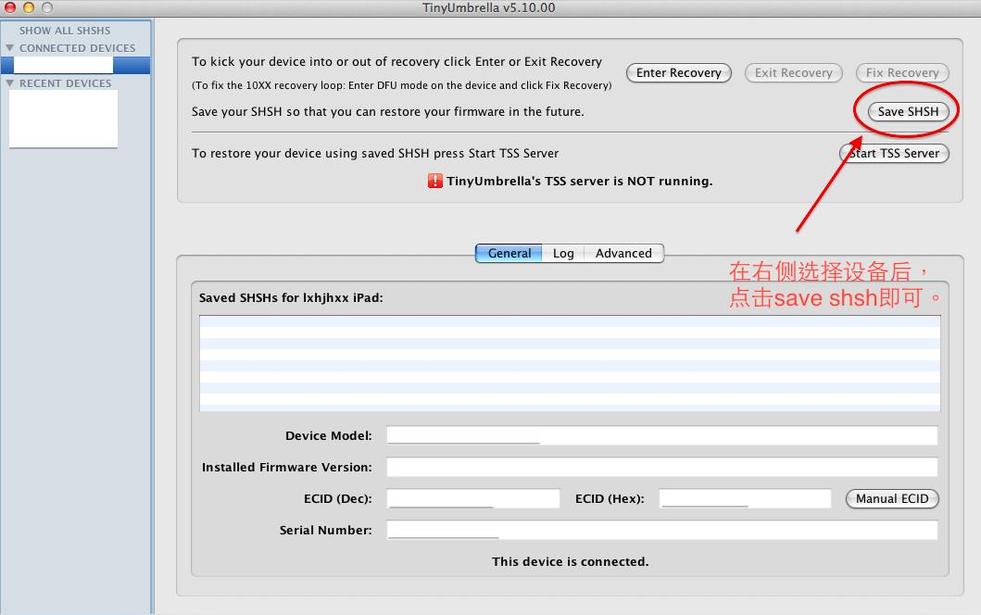
Task: Focus the ECID (Dec) field
Action: pyautogui.click(x=473, y=499)
